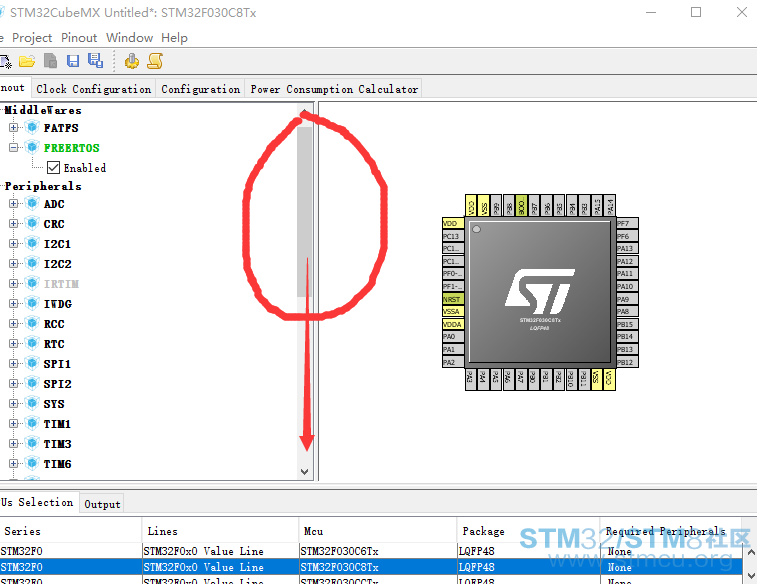Click the peripheral tree scroll-down arrow

pos(304,472)
